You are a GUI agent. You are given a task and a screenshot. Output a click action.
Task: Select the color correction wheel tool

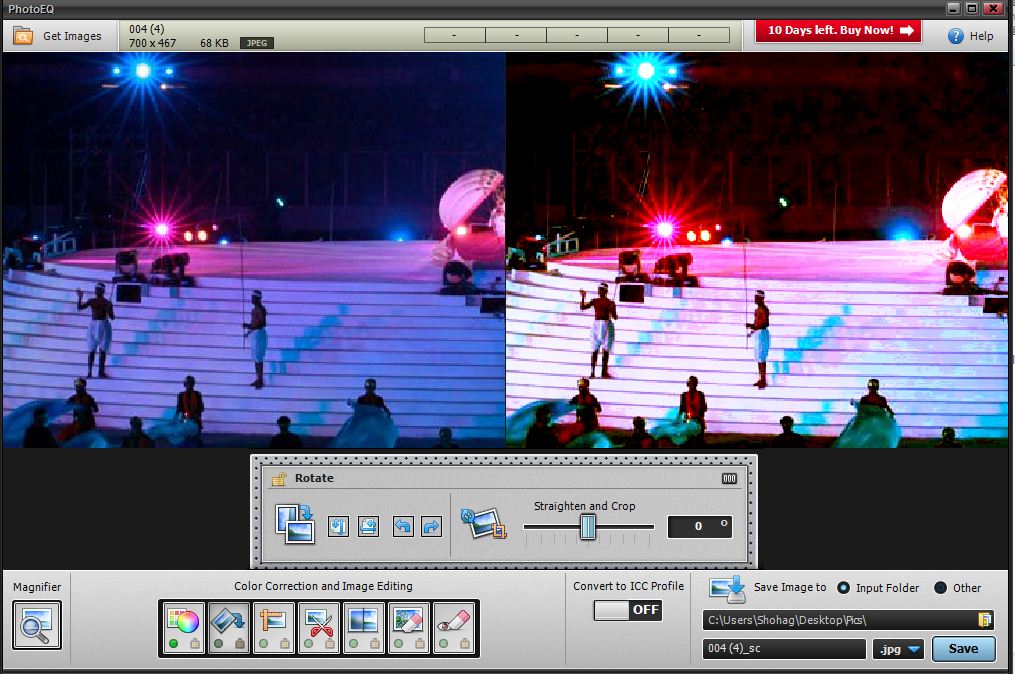(184, 626)
